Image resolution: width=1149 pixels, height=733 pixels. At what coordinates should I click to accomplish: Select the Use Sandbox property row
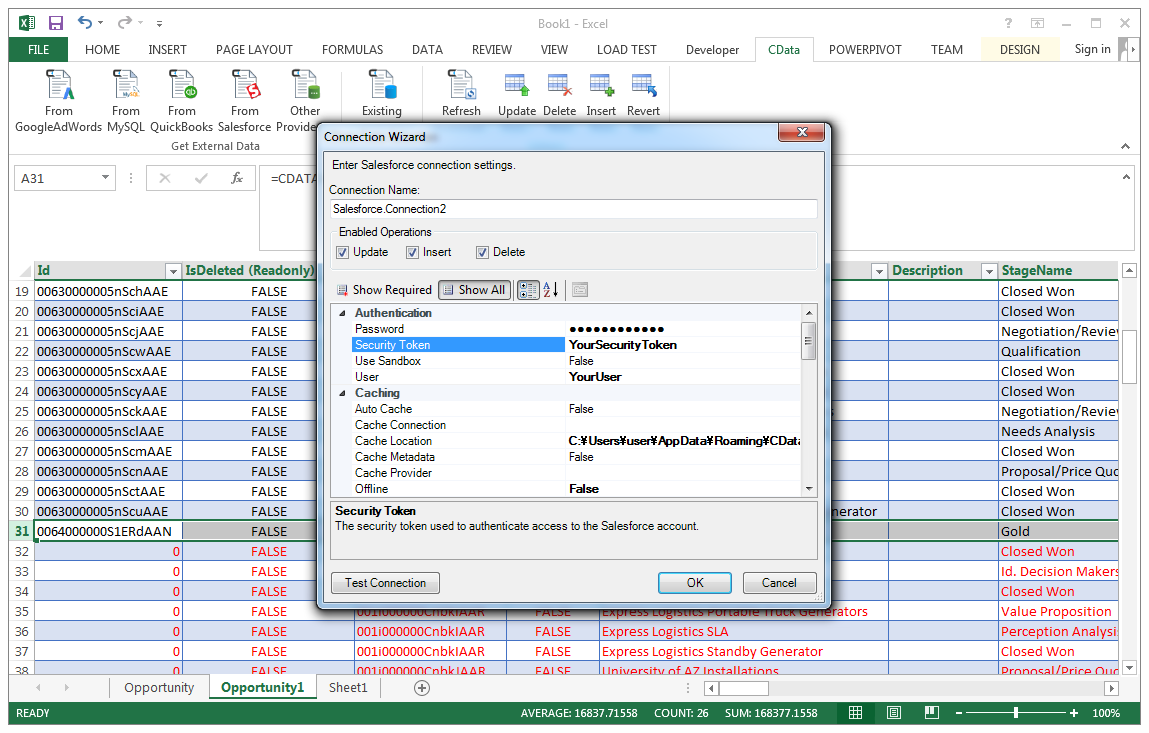tap(577, 361)
